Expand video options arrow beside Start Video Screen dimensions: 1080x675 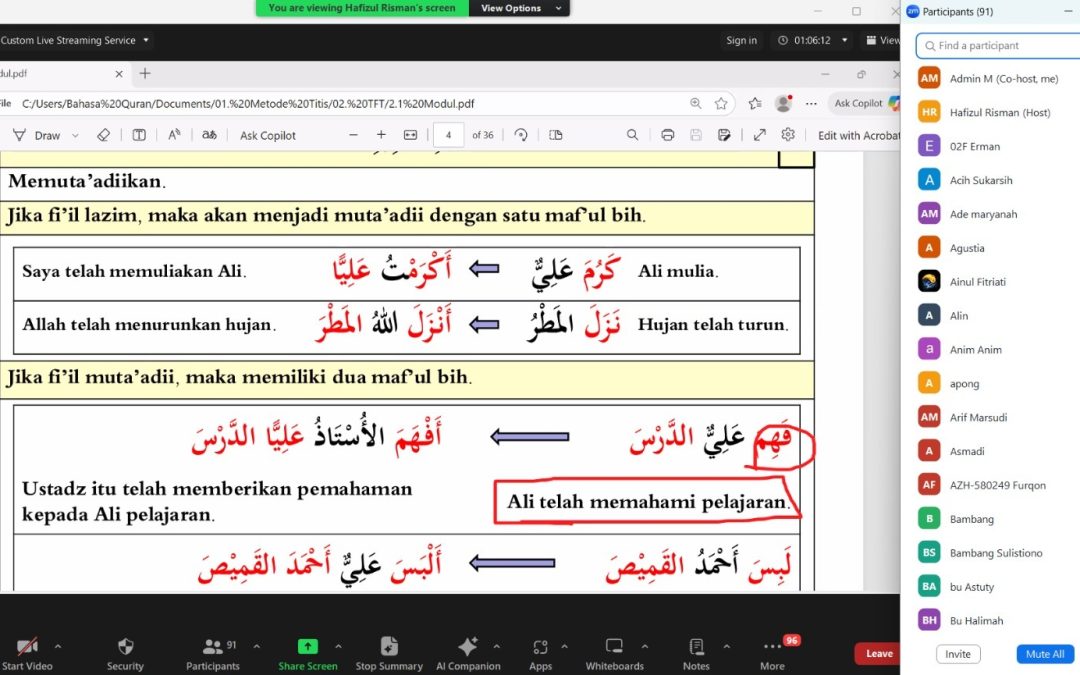(x=58, y=646)
